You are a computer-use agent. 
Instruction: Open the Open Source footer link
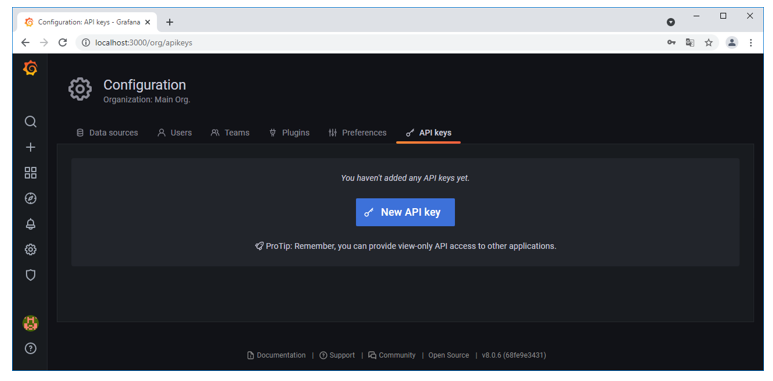click(x=449, y=355)
